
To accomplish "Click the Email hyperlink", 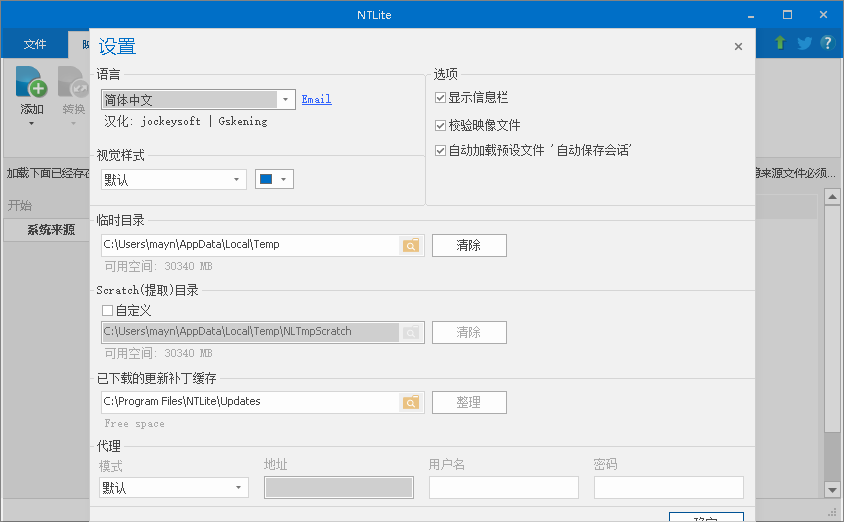I will coord(316,100).
